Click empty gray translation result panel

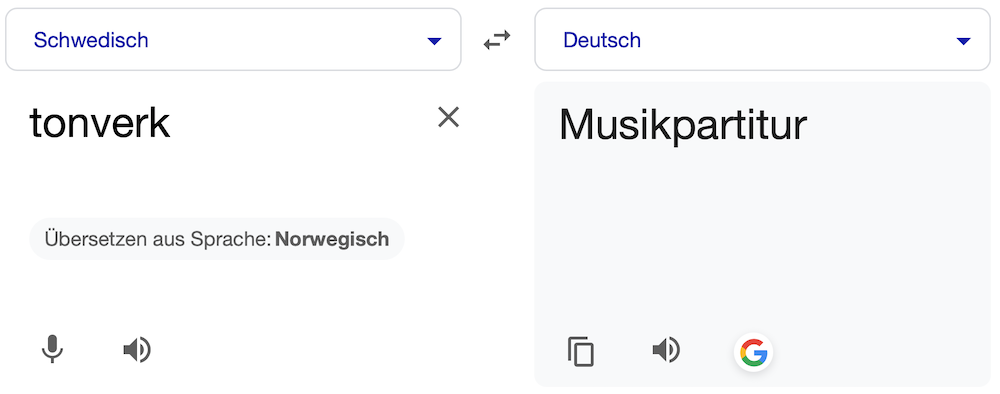pyautogui.click(x=762, y=242)
